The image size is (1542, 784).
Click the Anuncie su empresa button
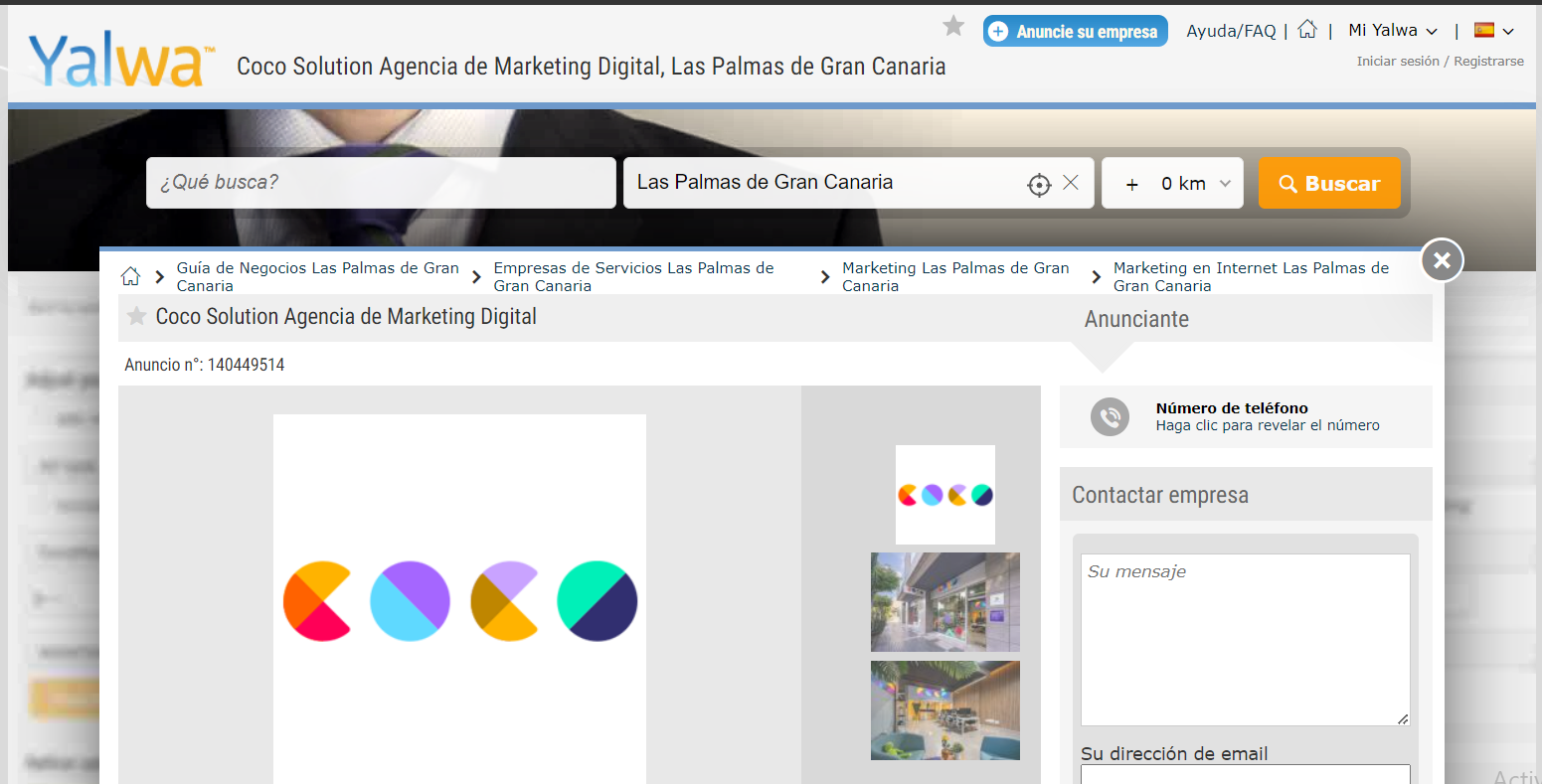pos(1075,31)
